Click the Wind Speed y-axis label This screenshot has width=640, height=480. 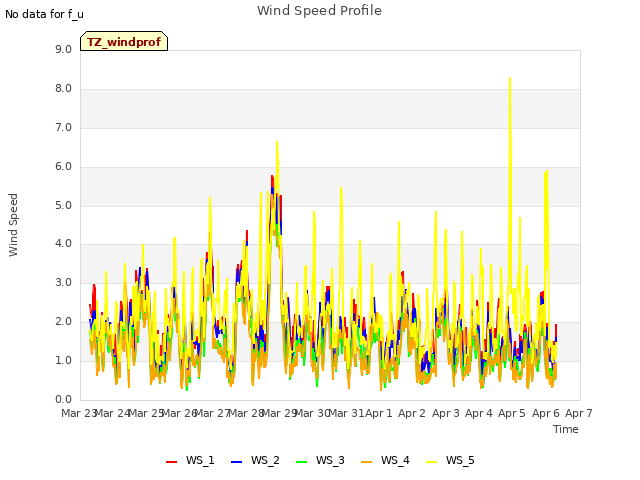point(13,225)
